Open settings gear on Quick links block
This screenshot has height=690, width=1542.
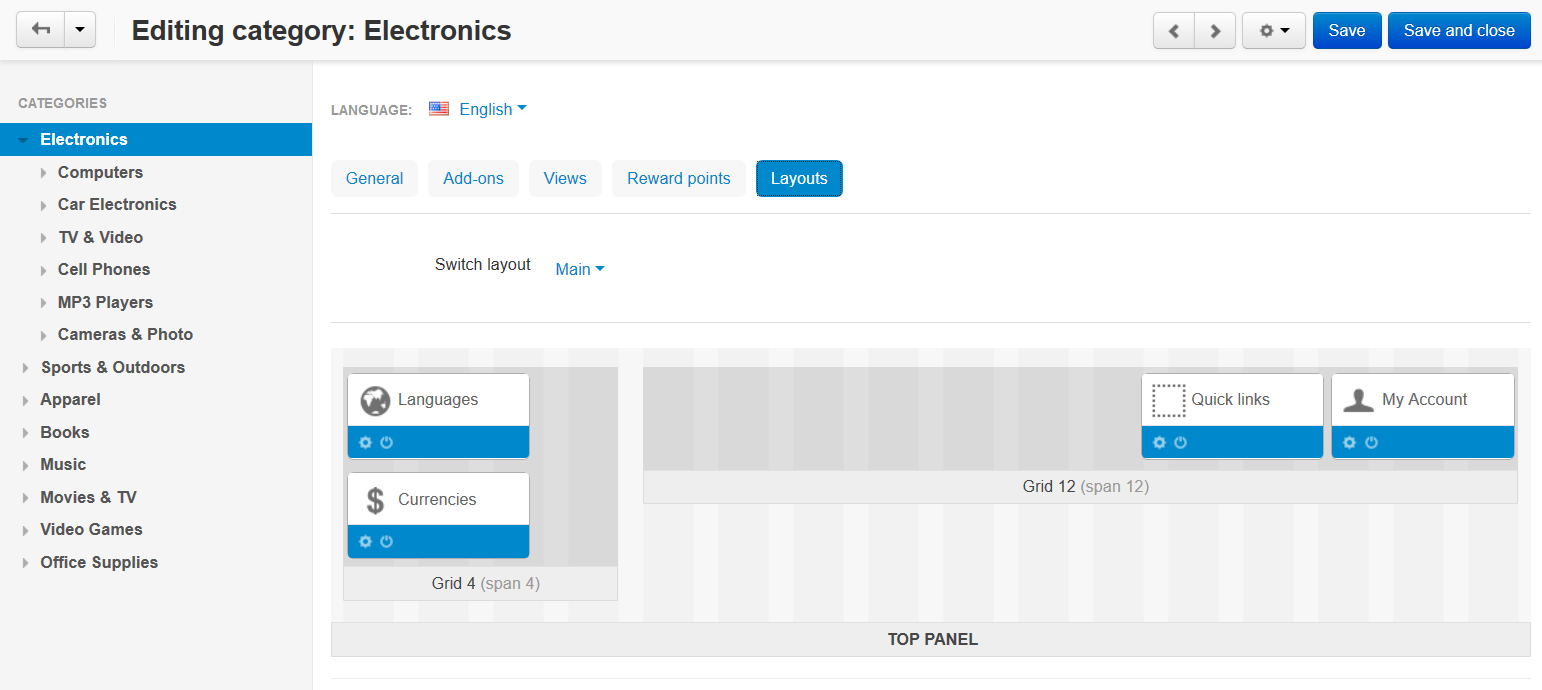1160,442
